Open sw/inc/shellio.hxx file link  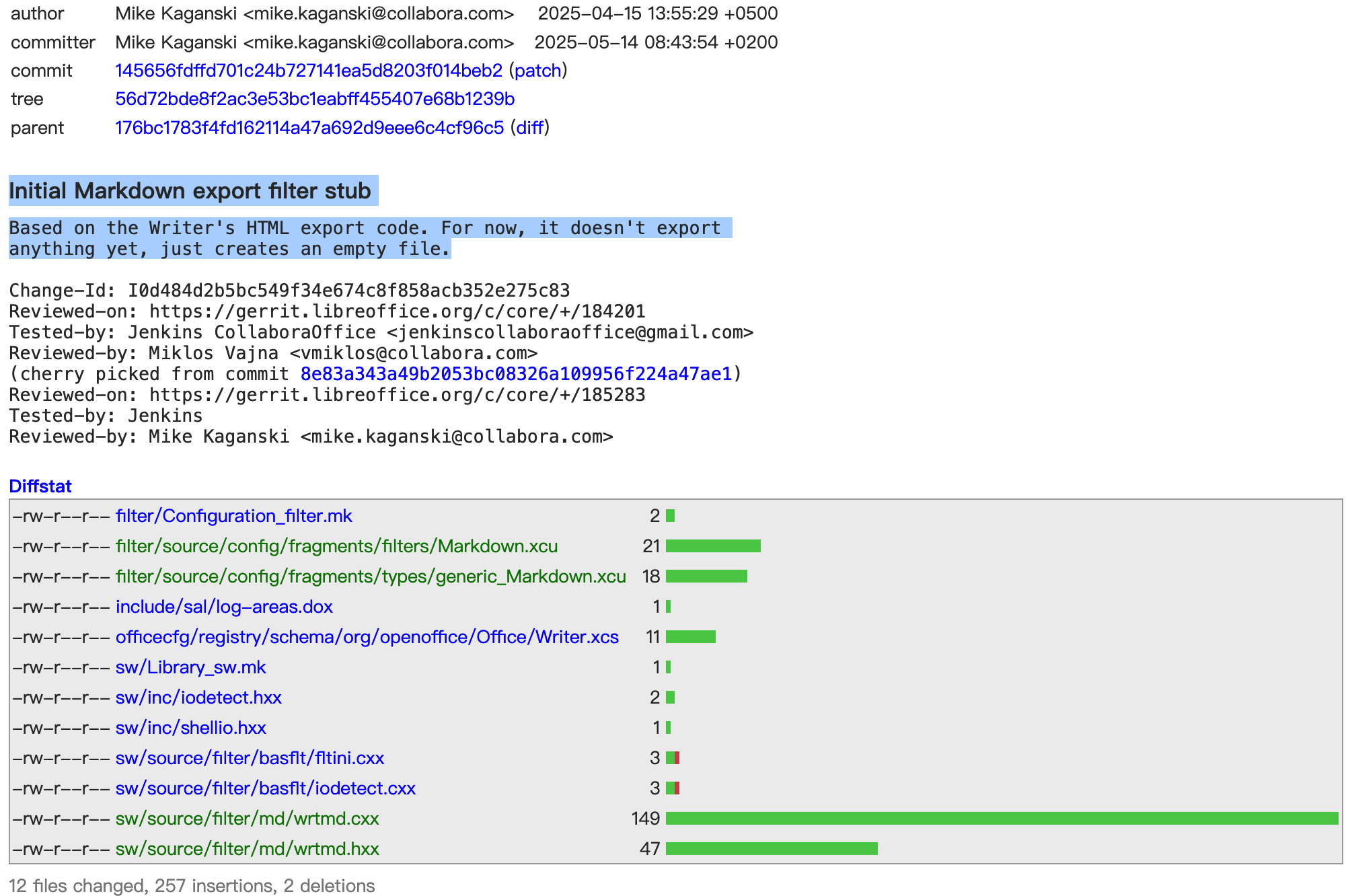[x=190, y=728]
